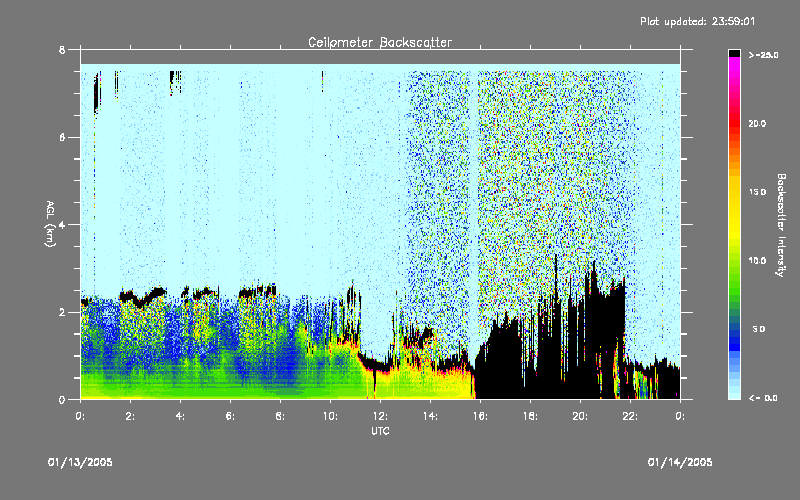Click the colorbar label '5.0'

pos(759,329)
